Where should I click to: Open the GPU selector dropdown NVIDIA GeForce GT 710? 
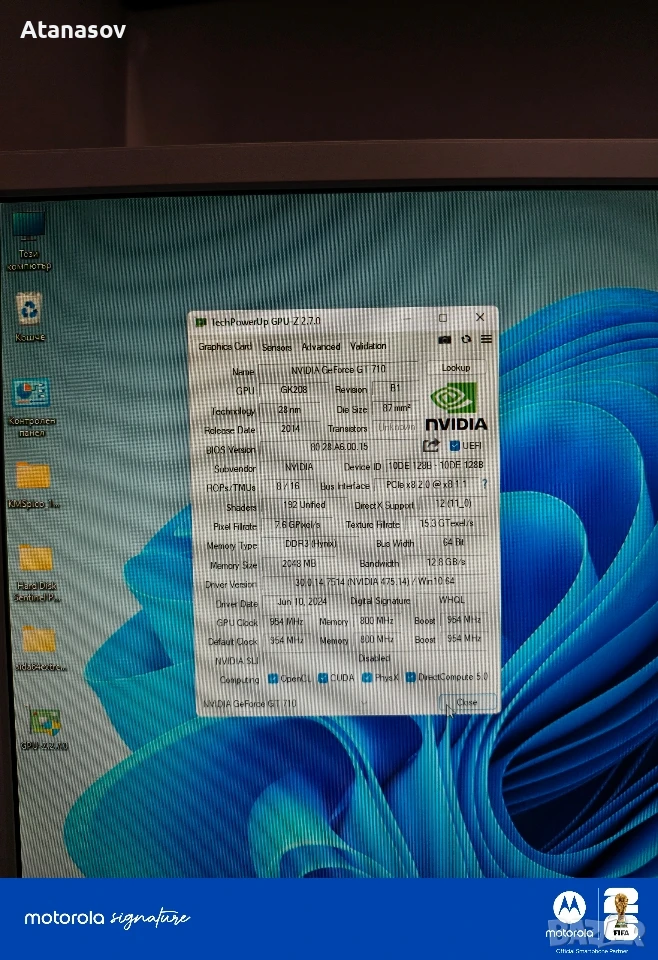[286, 703]
